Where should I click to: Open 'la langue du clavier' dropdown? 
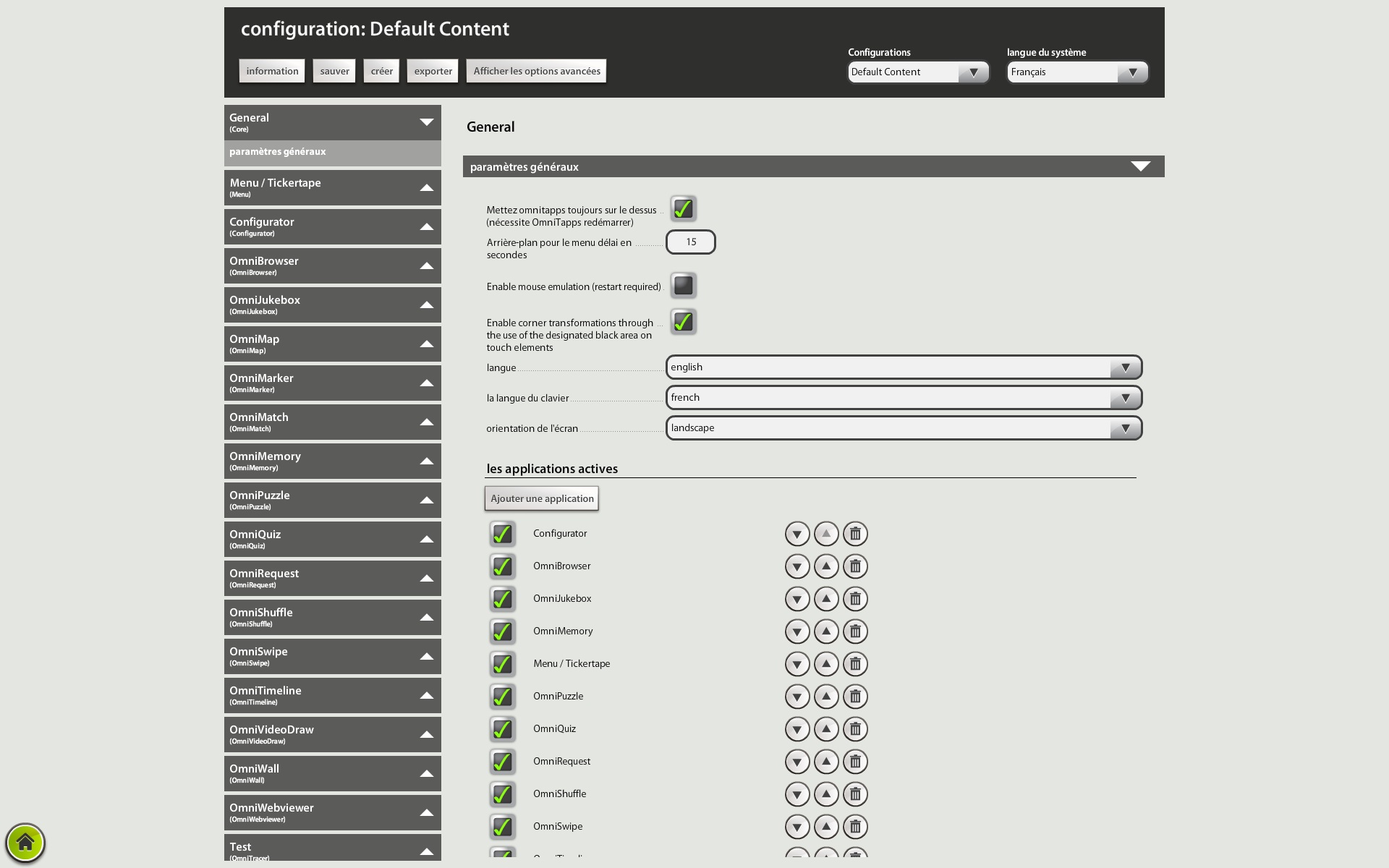pos(904,398)
